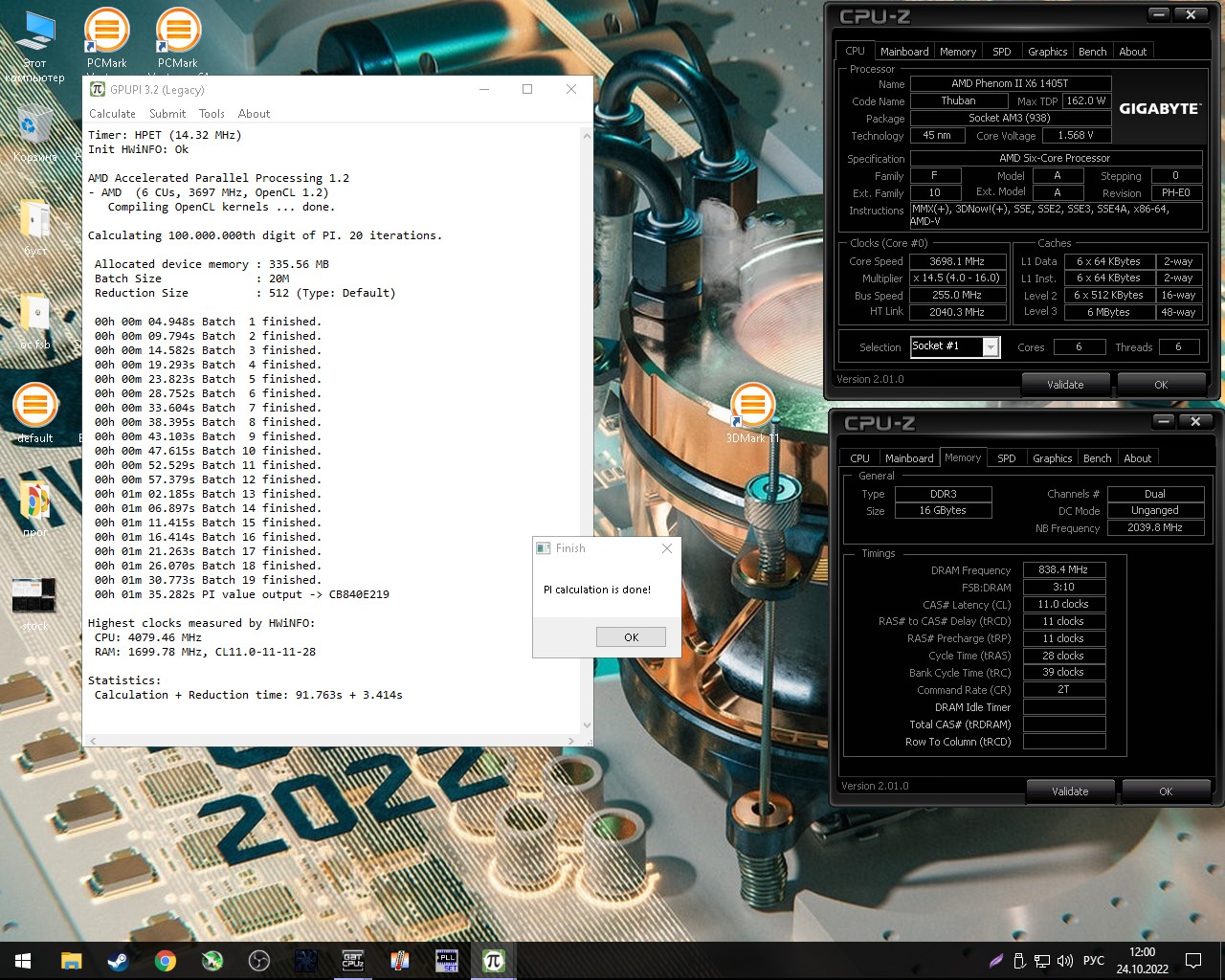Viewport: 1225px width, 980px height.
Task: Open the Calculate menu in GPUPI
Action: point(112,113)
